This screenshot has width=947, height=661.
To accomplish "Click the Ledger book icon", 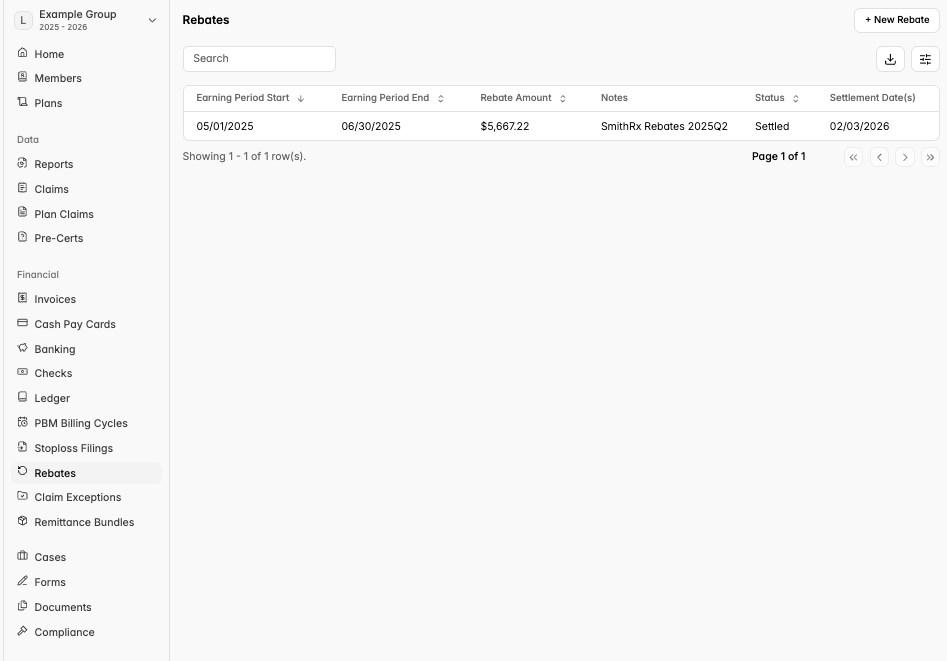I will click(x=22, y=397).
